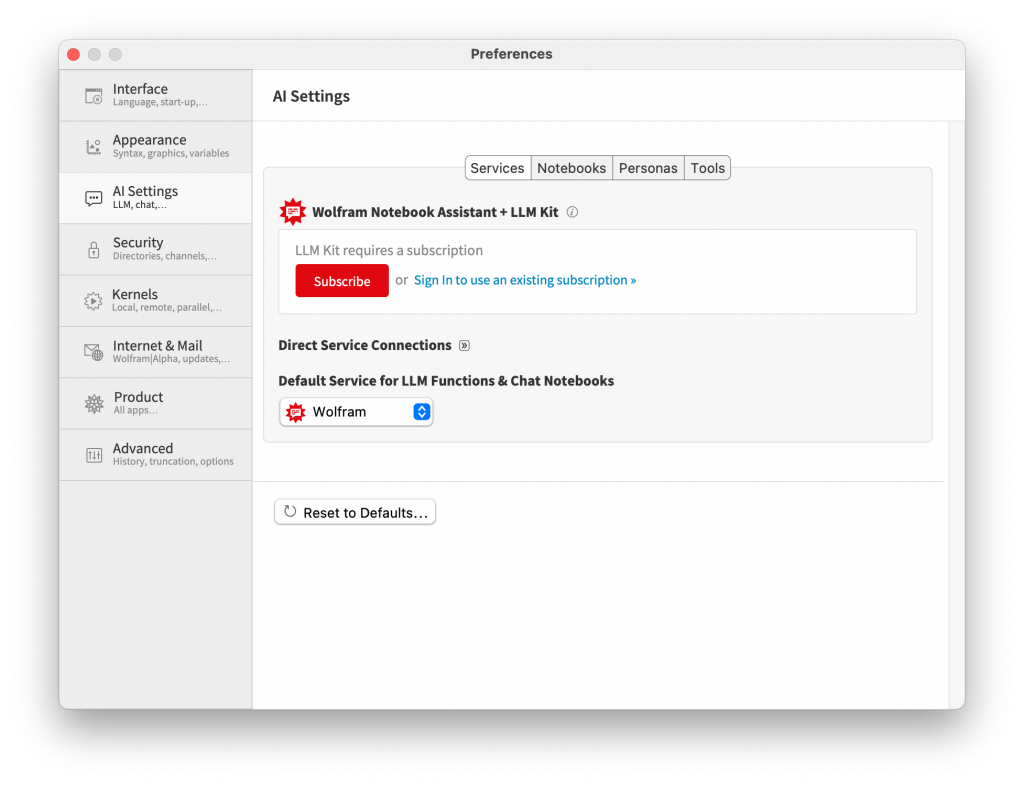Expand Direct Service Connections
The image size is (1024, 787).
coord(463,345)
